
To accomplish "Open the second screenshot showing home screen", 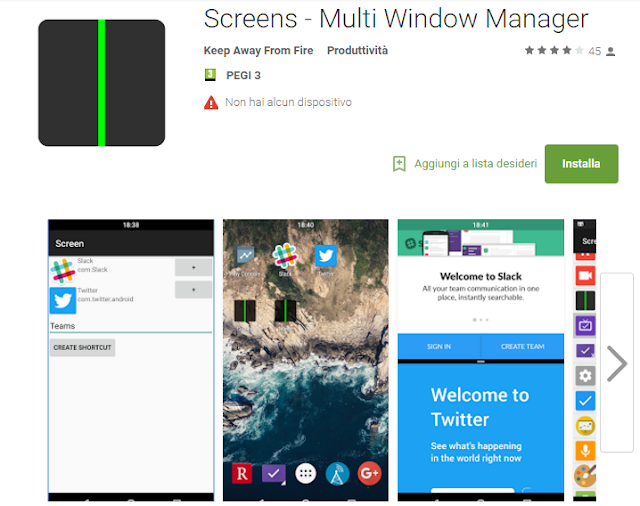I will [306, 360].
